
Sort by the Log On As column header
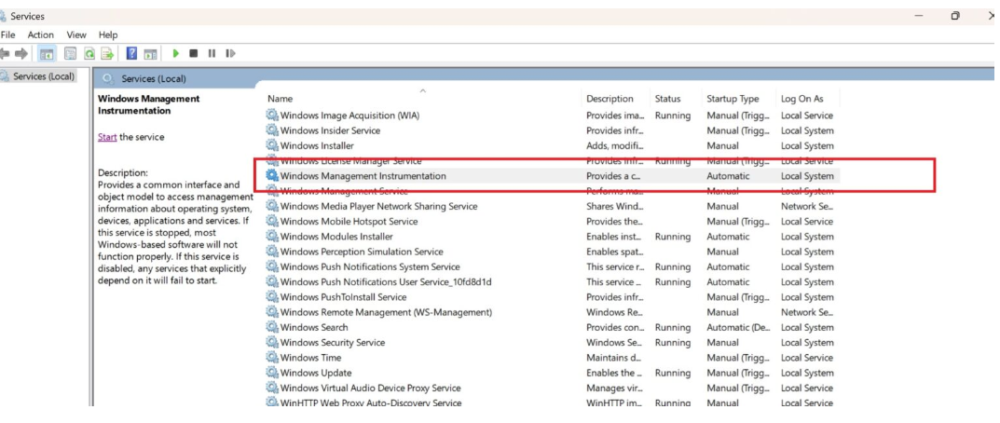point(802,99)
